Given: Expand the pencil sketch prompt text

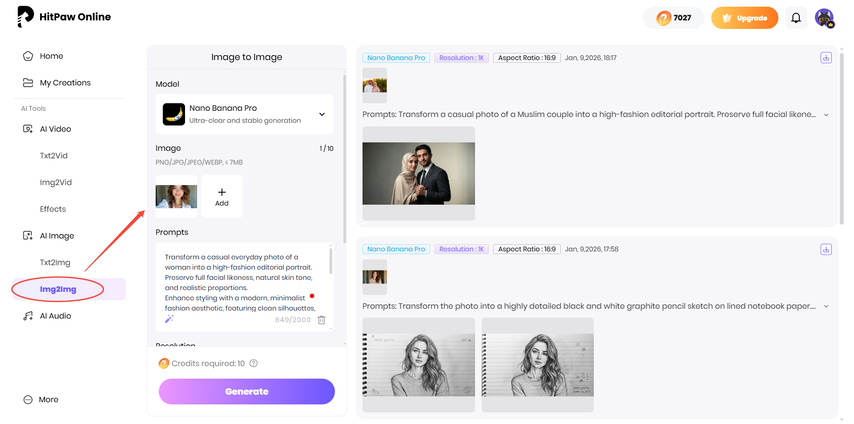Looking at the screenshot, I should click(826, 306).
